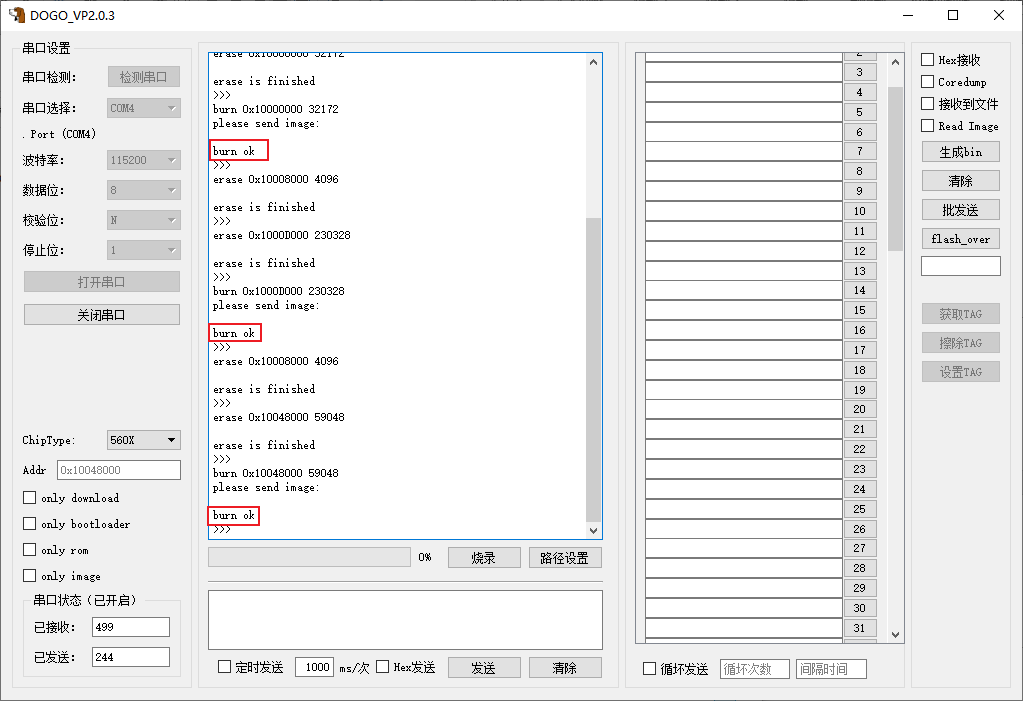Viewport: 1023px width, 701px height.
Task: Click batch list scrollbar down arrow
Action: tap(895, 634)
